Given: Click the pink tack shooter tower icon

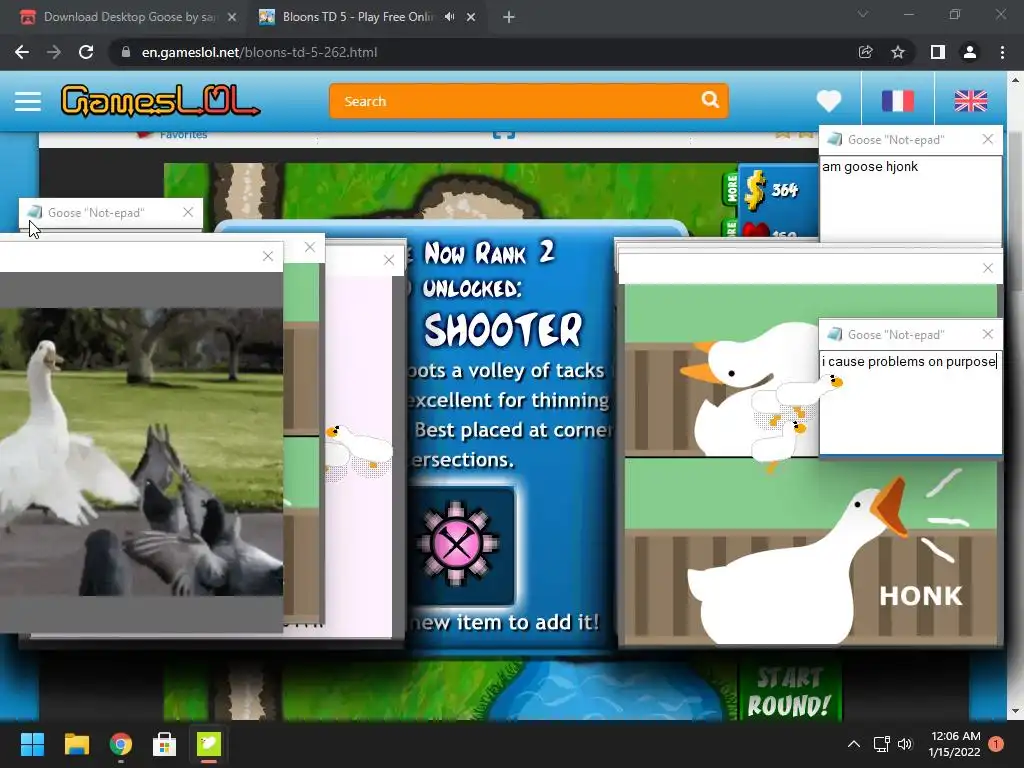Looking at the screenshot, I should tap(456, 543).
